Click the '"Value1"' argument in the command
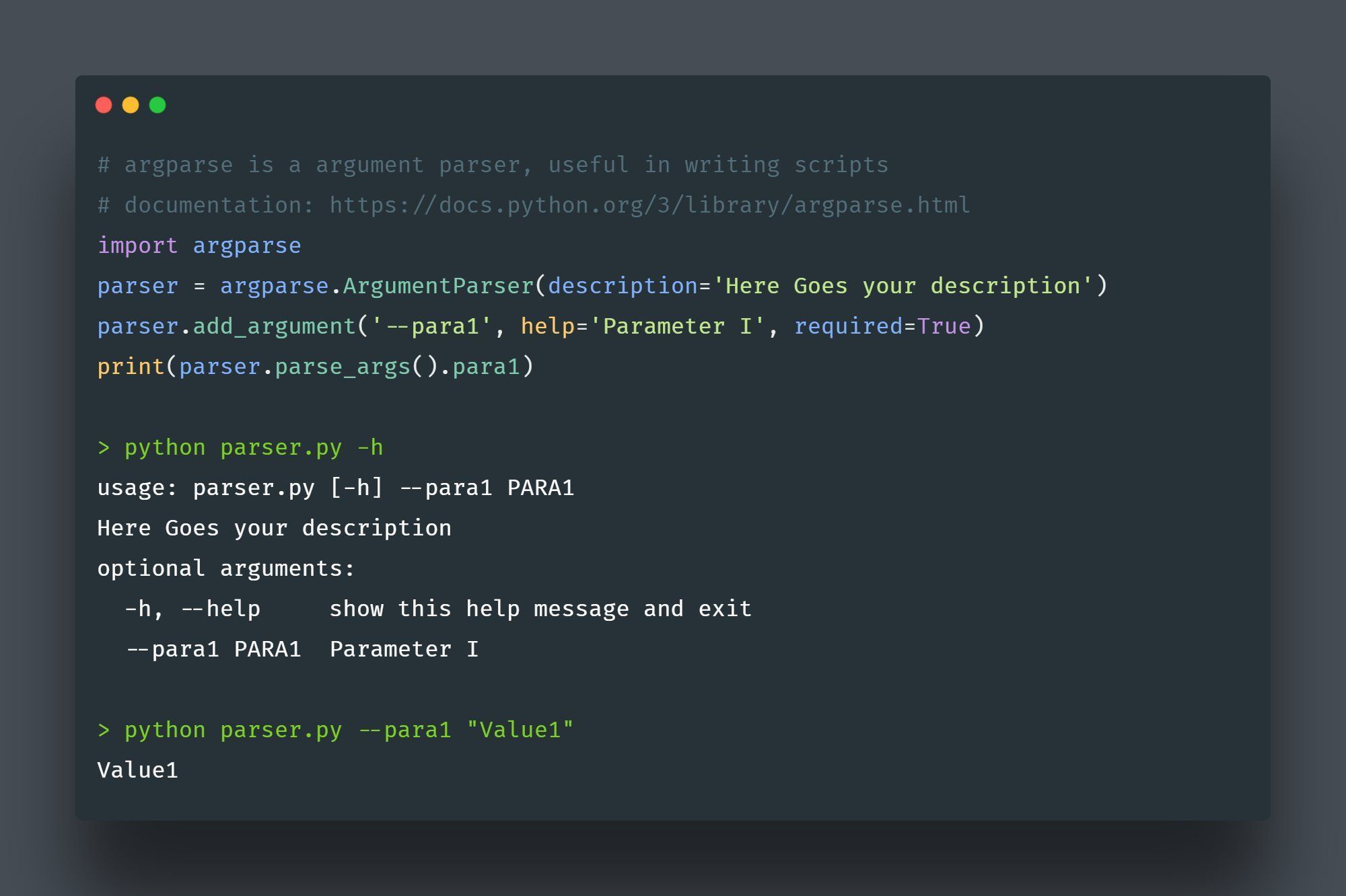The height and width of the screenshot is (896, 1346). coord(520,730)
